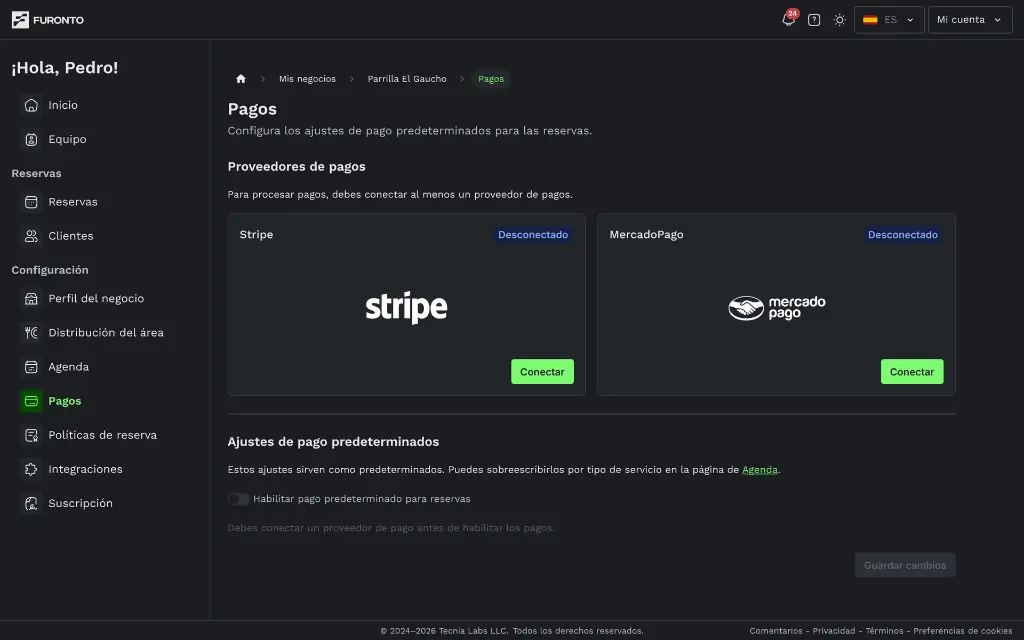Click the Guardar cambios button
Image resolution: width=1024 pixels, height=640 pixels.
pyautogui.click(x=904, y=566)
